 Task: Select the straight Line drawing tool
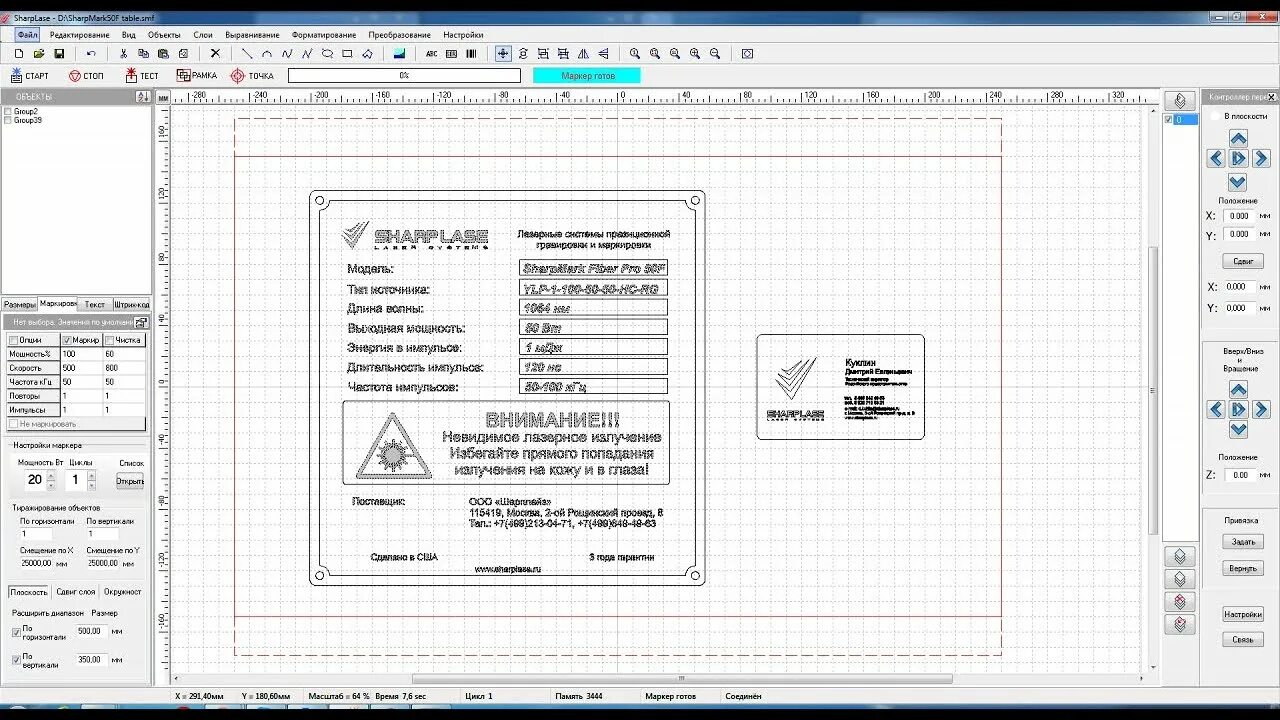[247, 53]
